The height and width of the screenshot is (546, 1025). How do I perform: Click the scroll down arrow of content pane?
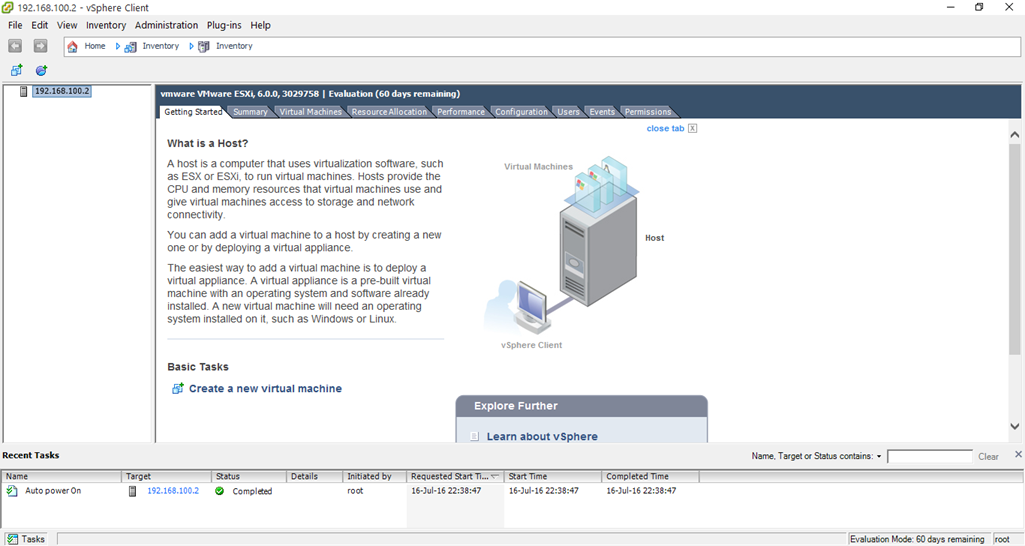click(1015, 426)
